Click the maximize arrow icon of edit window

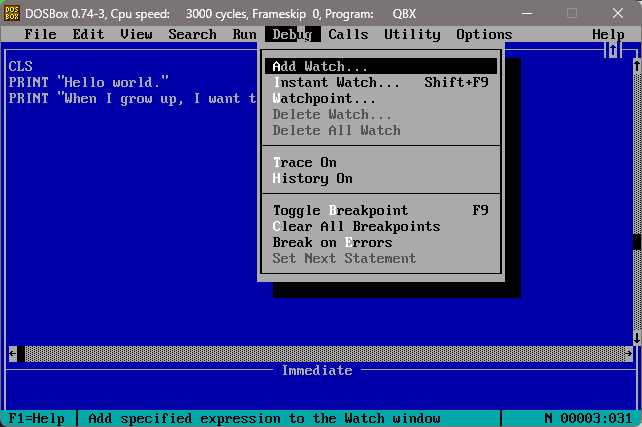tap(613, 50)
